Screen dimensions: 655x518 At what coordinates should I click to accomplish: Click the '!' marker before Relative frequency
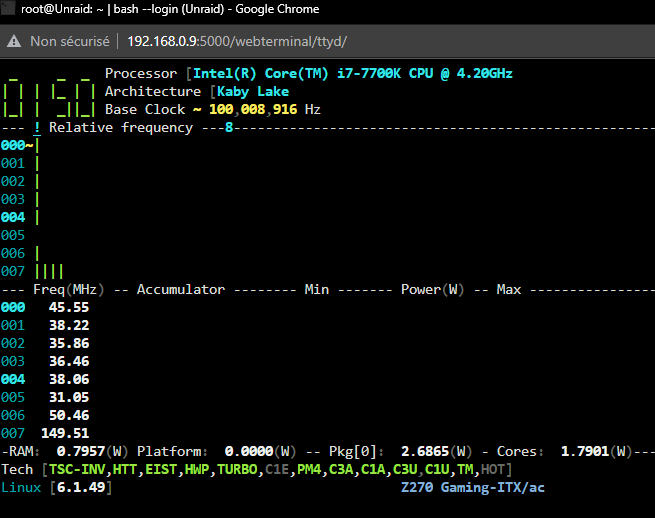(37, 127)
